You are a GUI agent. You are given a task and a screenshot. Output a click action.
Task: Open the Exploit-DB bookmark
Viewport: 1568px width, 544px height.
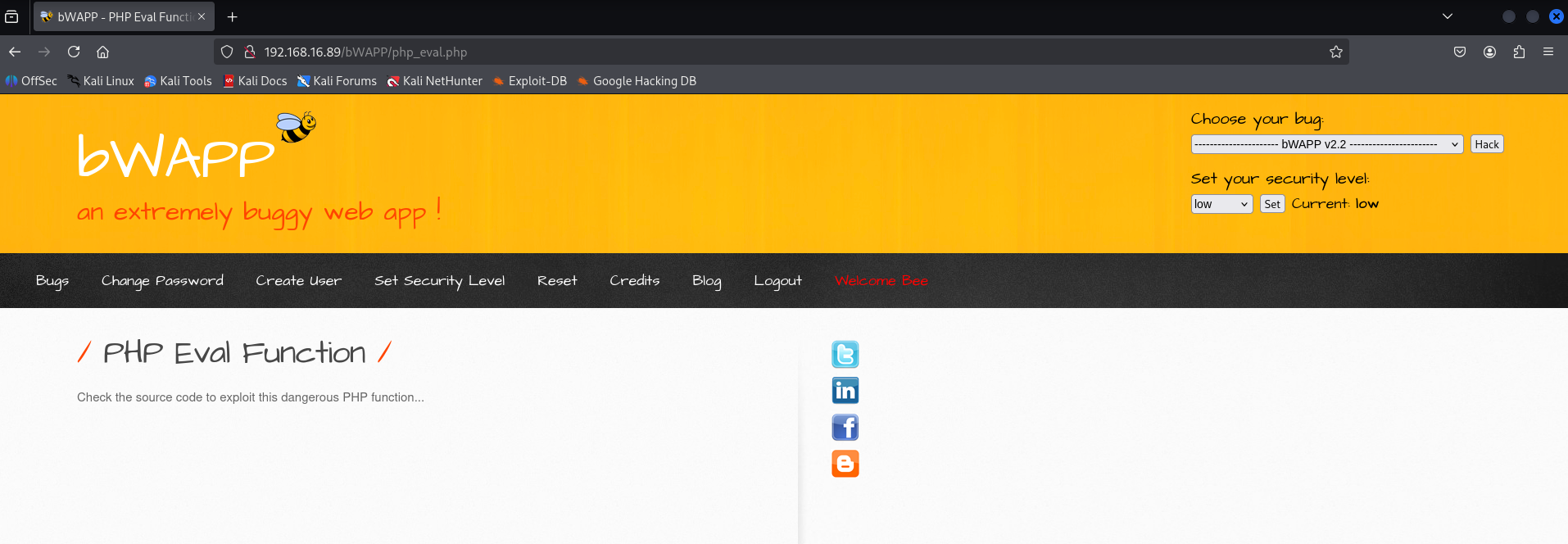(x=530, y=81)
